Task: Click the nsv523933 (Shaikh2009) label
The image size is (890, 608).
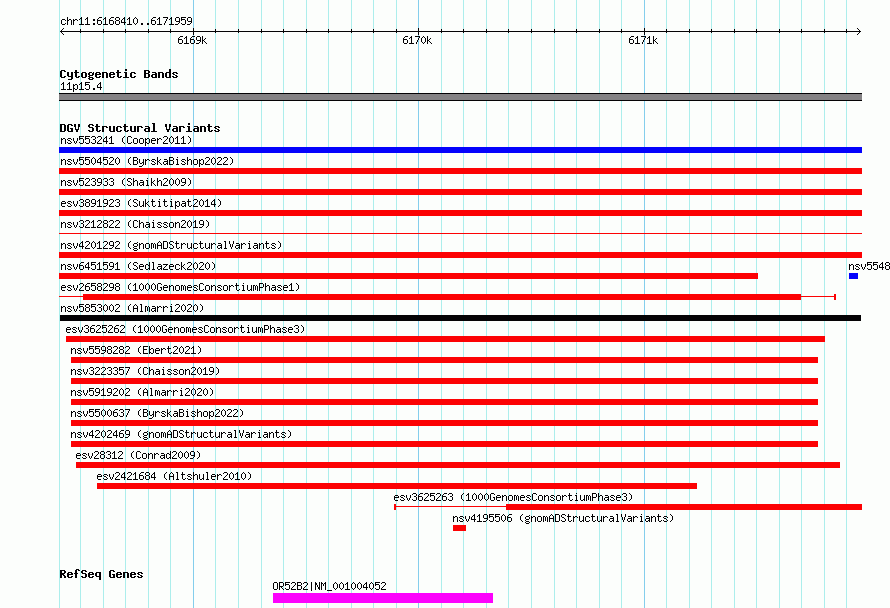Action: click(126, 182)
